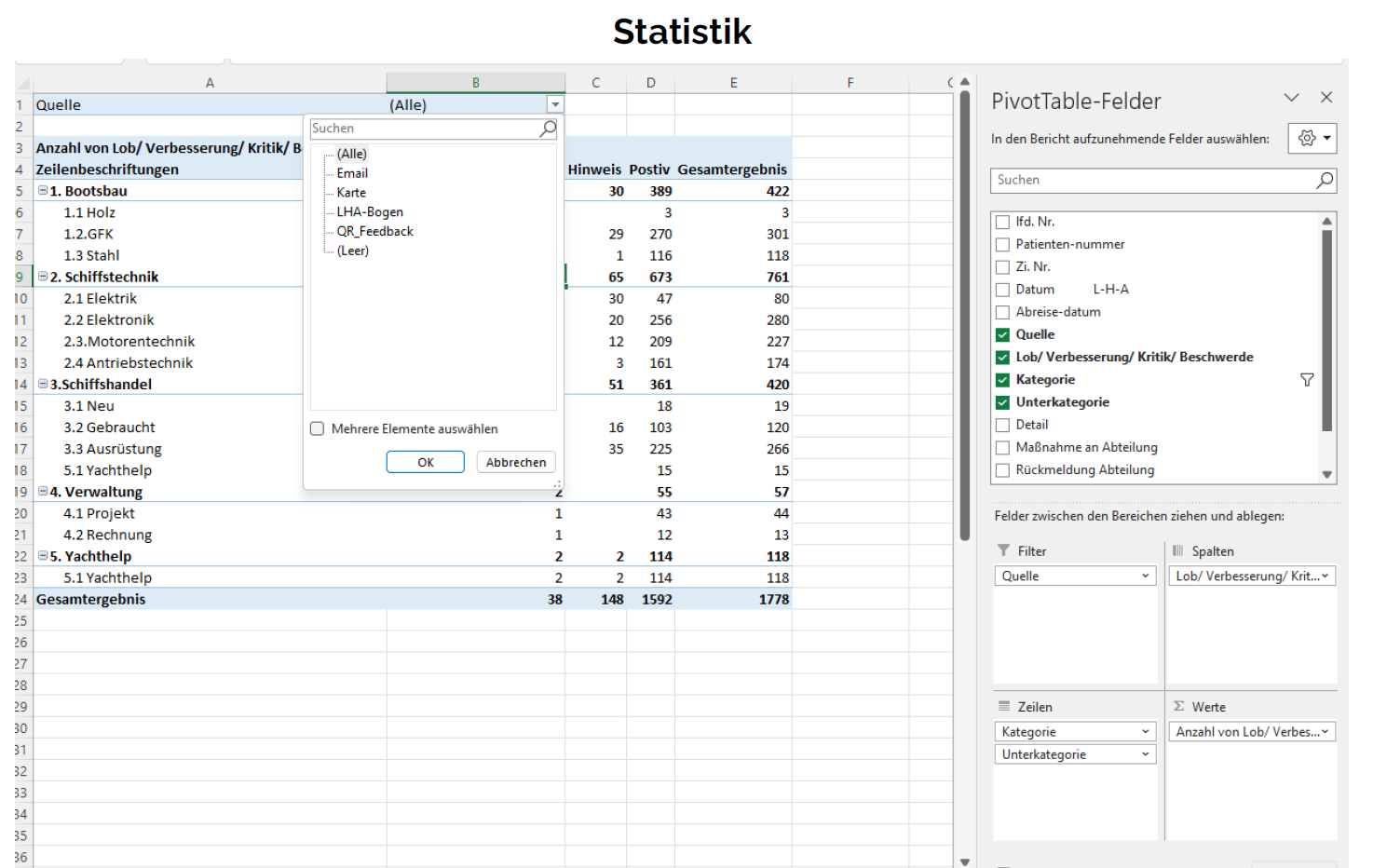Click the Abbrechen button
Image resolution: width=1387 pixels, height=868 pixels.
pyautogui.click(x=516, y=463)
